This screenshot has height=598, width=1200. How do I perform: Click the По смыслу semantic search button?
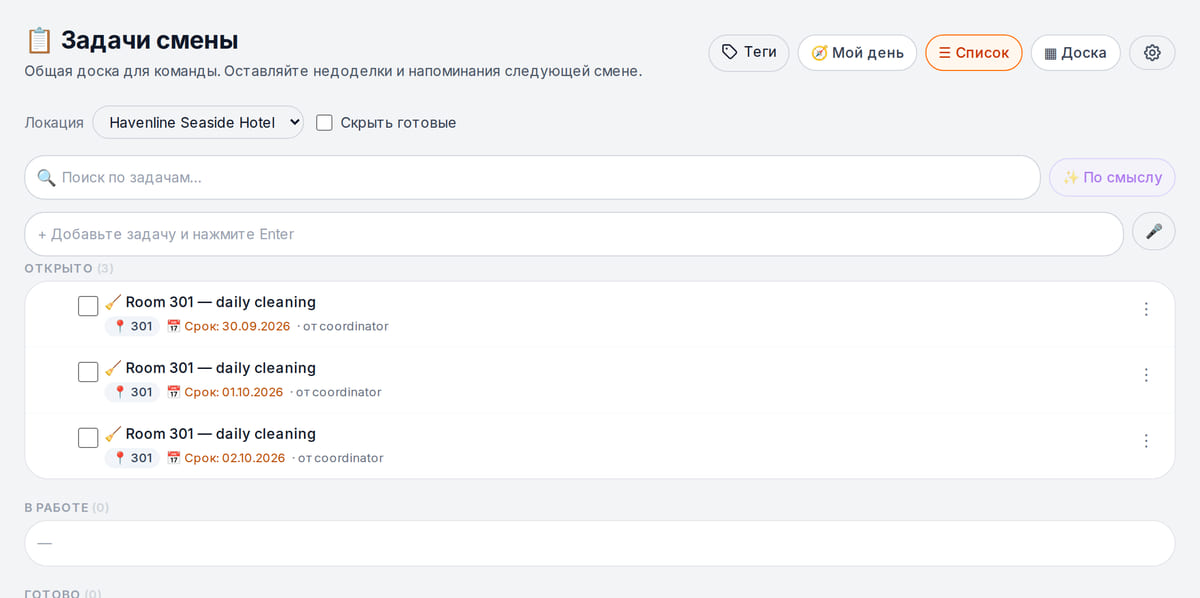pyautogui.click(x=1112, y=178)
